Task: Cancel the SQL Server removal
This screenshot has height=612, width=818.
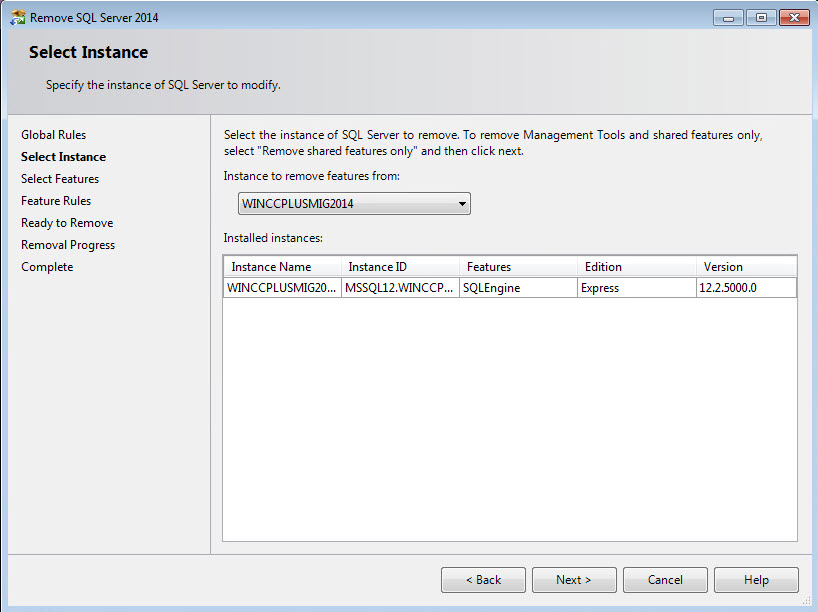Action: 665,580
